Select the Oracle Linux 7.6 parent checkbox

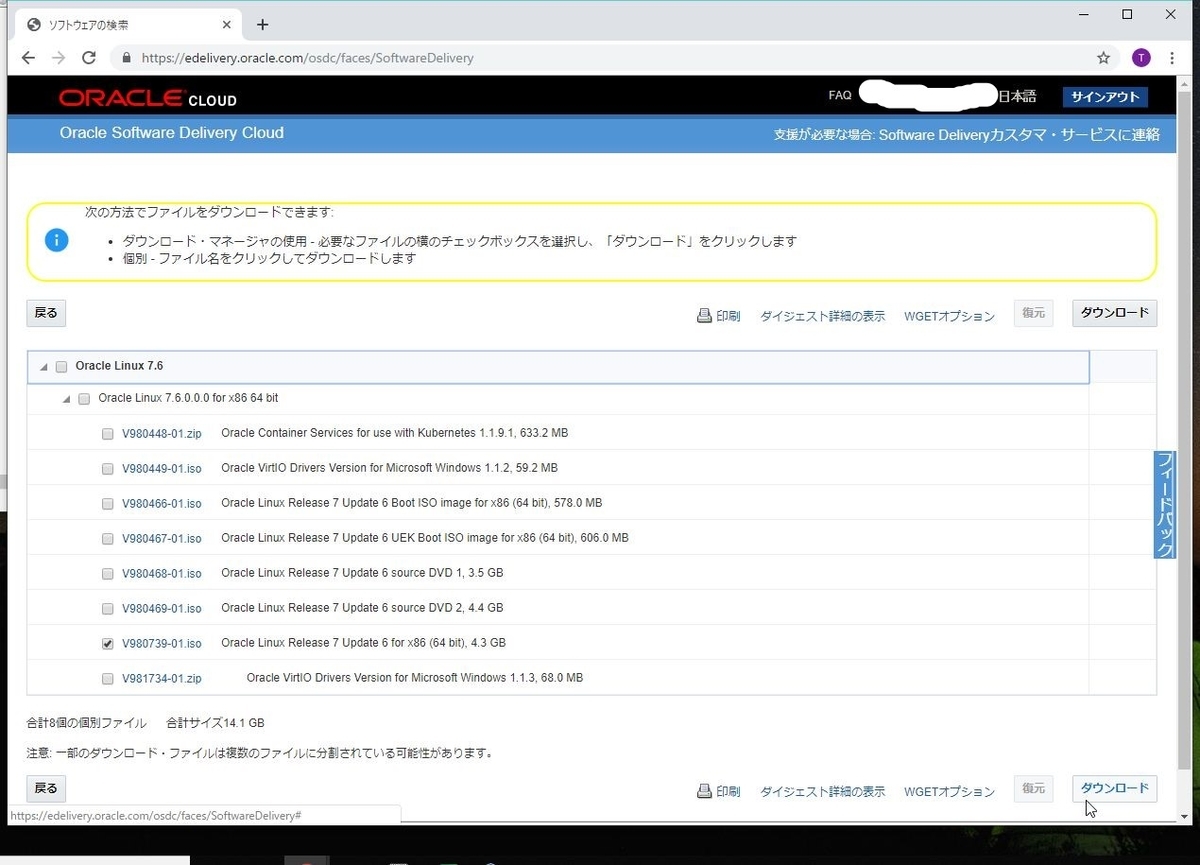[x=61, y=366]
